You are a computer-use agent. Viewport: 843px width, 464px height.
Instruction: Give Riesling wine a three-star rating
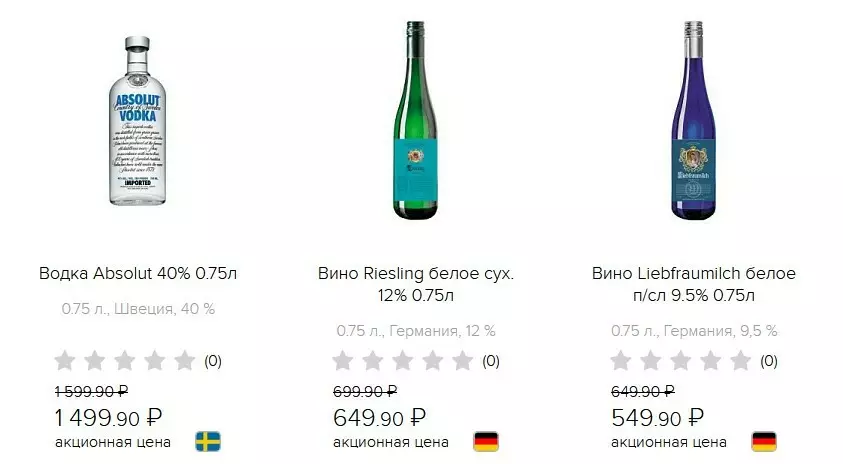[x=403, y=360]
